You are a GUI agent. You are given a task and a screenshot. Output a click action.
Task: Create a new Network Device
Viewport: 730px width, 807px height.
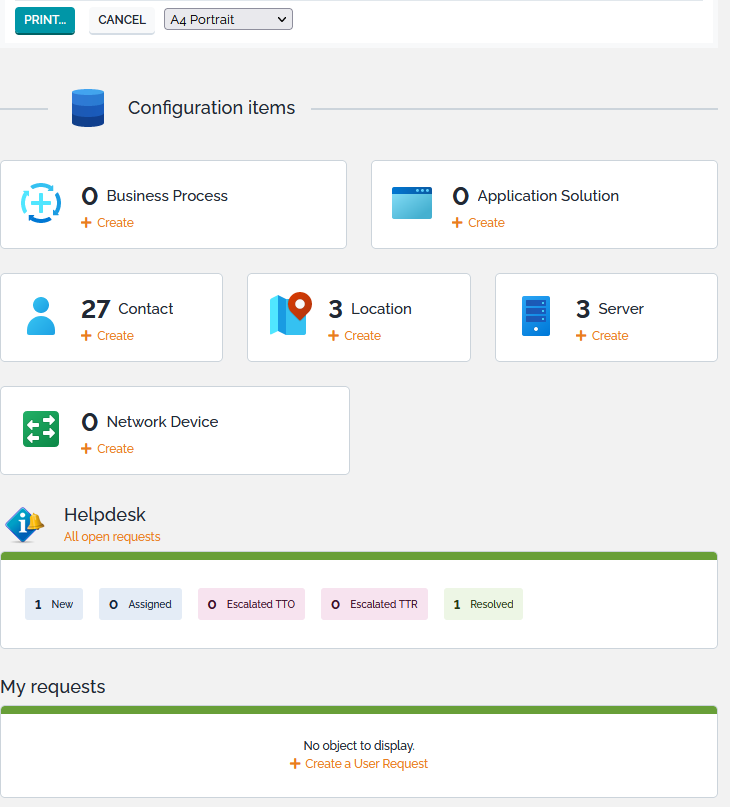[x=108, y=449]
